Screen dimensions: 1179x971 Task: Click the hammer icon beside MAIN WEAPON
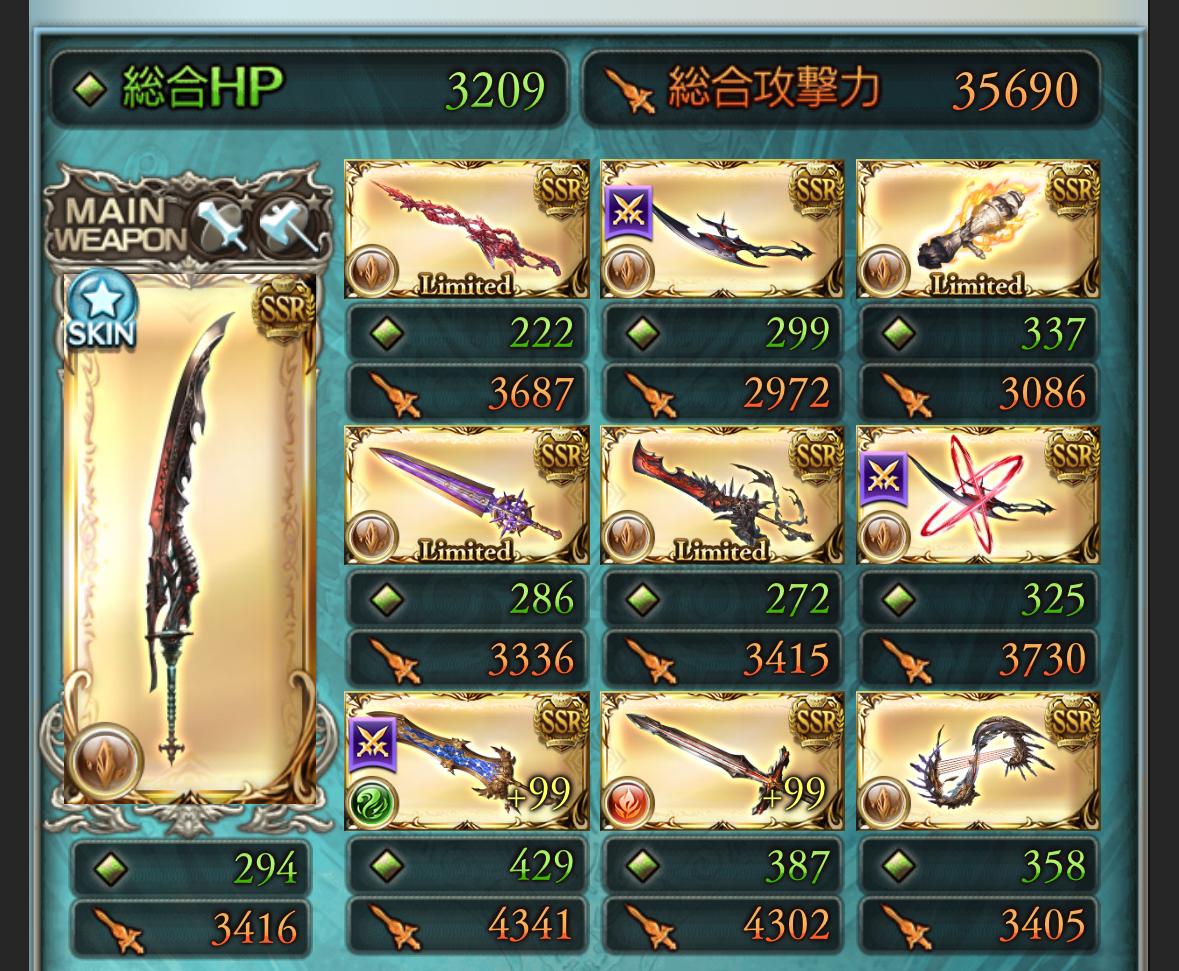(x=287, y=224)
